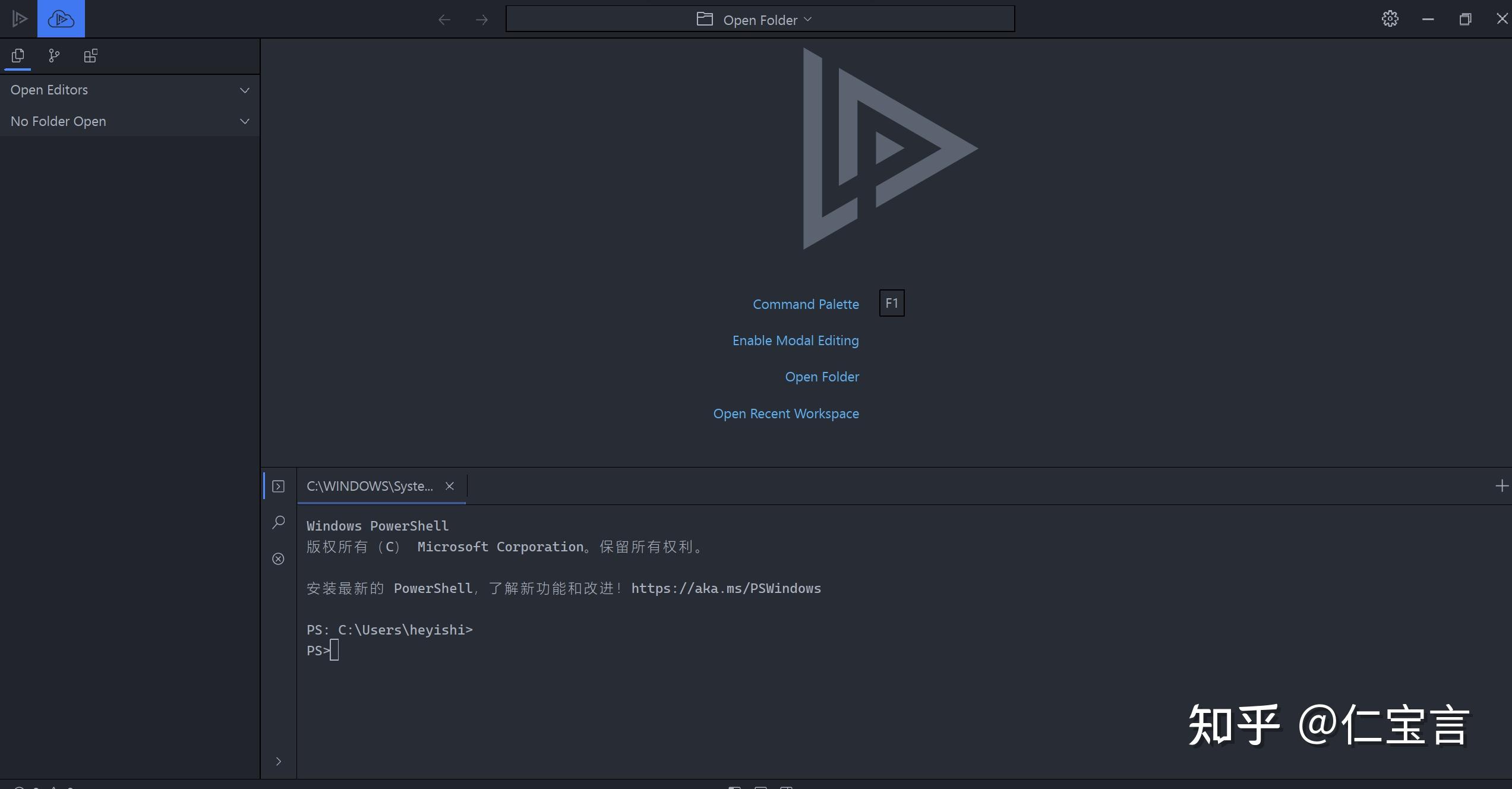
Task: Select the C:\WINDOWS\Syste... terminal tab
Action: coord(370,487)
